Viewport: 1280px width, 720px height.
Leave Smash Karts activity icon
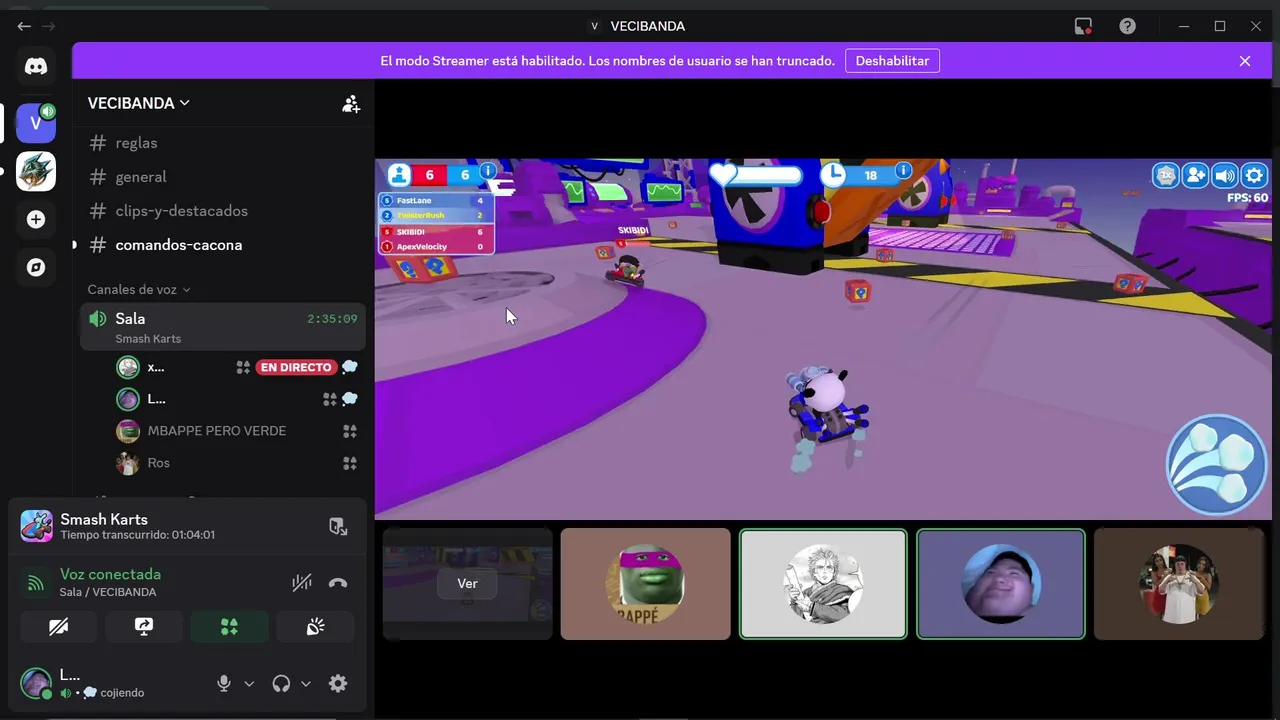click(x=338, y=526)
